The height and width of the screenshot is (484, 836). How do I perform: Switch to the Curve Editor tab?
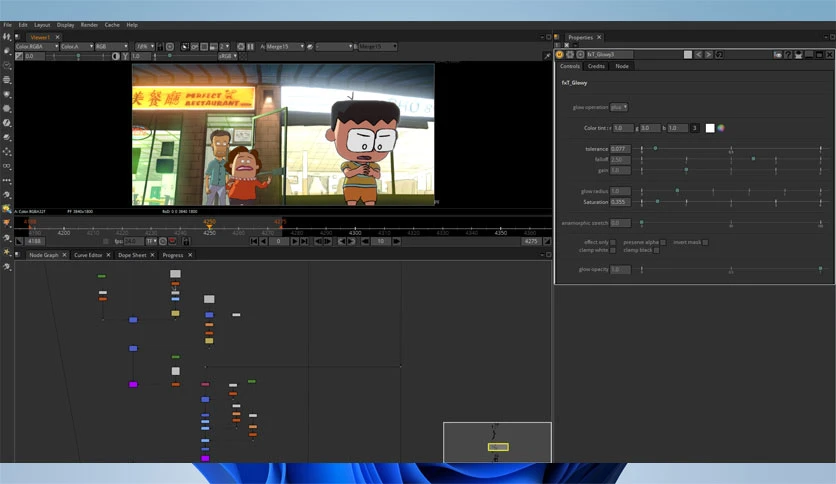click(x=88, y=255)
